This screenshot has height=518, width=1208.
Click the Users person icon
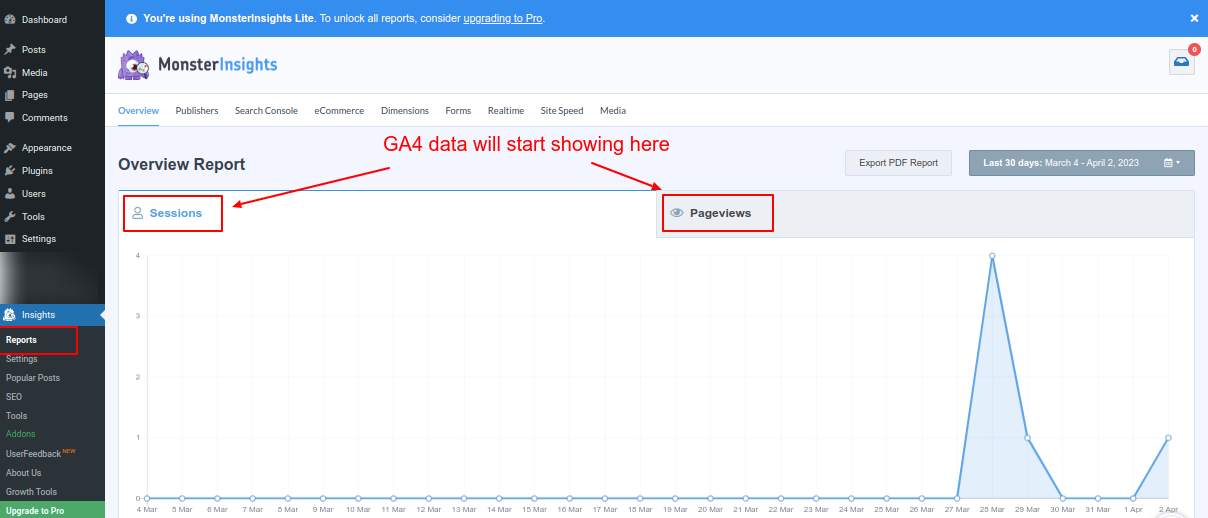coord(10,194)
